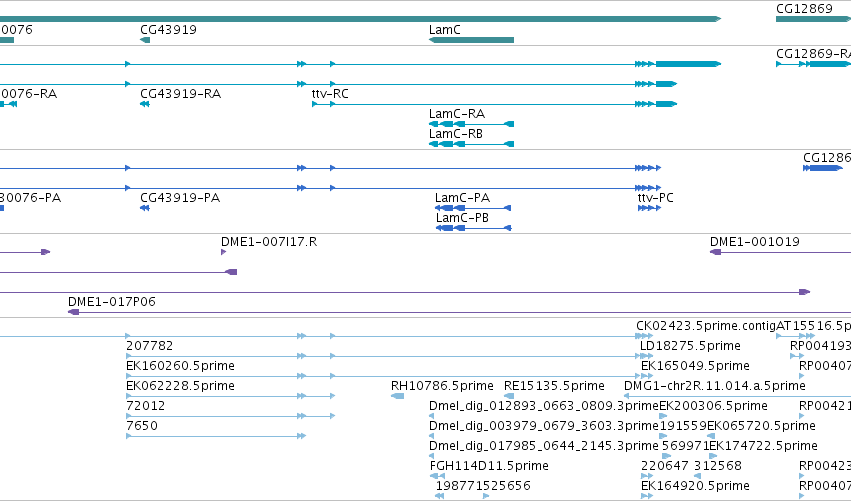This screenshot has width=851, height=501.
Task: Click the 569971 alignment label
Action: pos(683,446)
